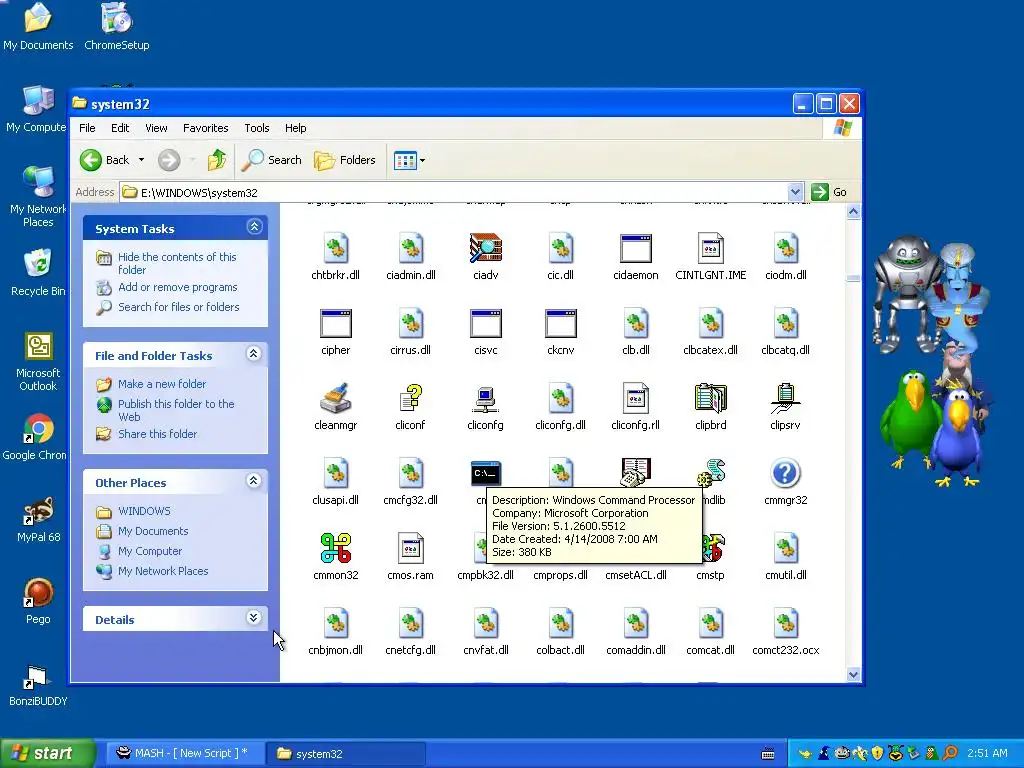Open the Favorites menu
The width and height of the screenshot is (1024, 768).
[206, 128]
